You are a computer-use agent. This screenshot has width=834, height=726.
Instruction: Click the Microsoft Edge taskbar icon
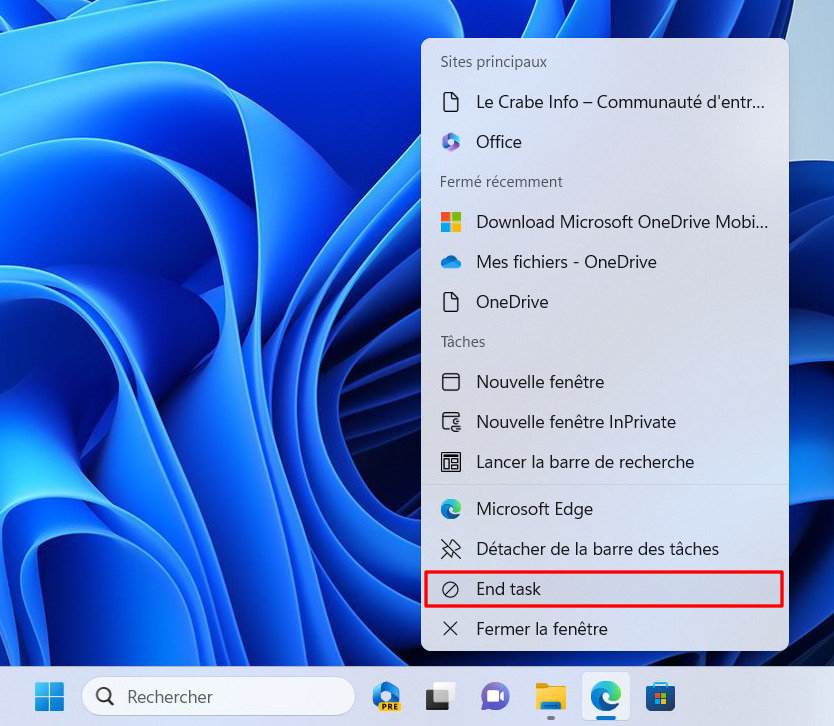pyautogui.click(x=606, y=696)
